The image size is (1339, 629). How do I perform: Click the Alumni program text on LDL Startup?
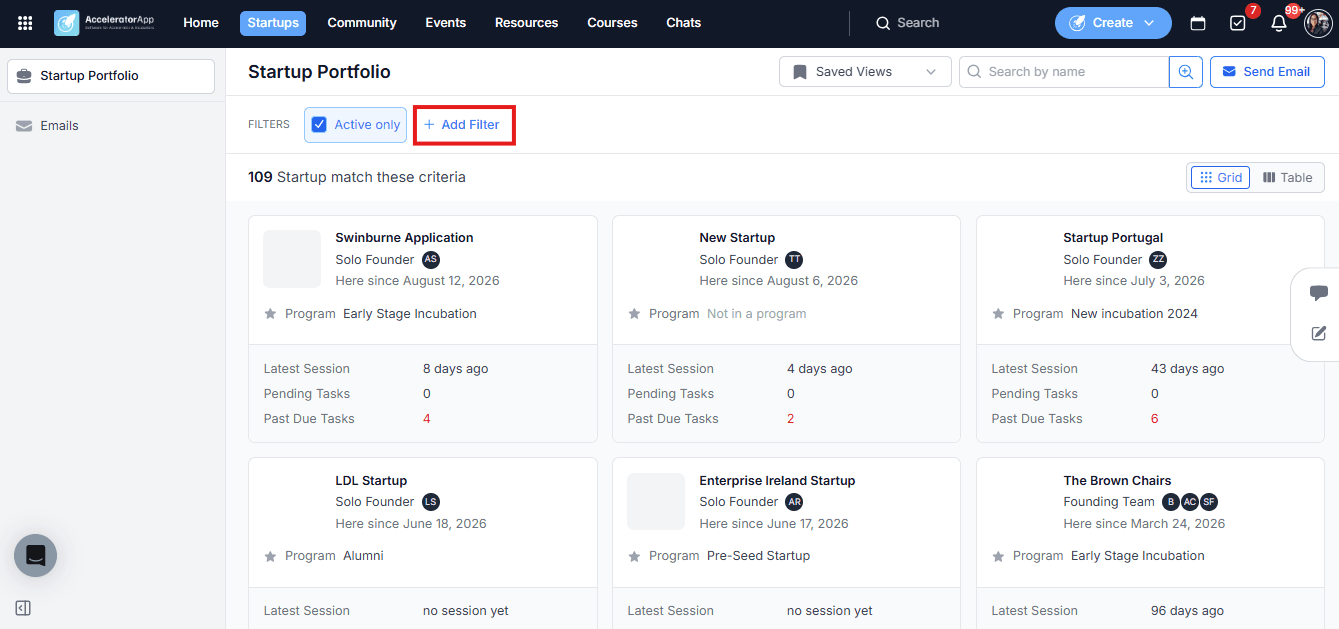click(x=363, y=556)
